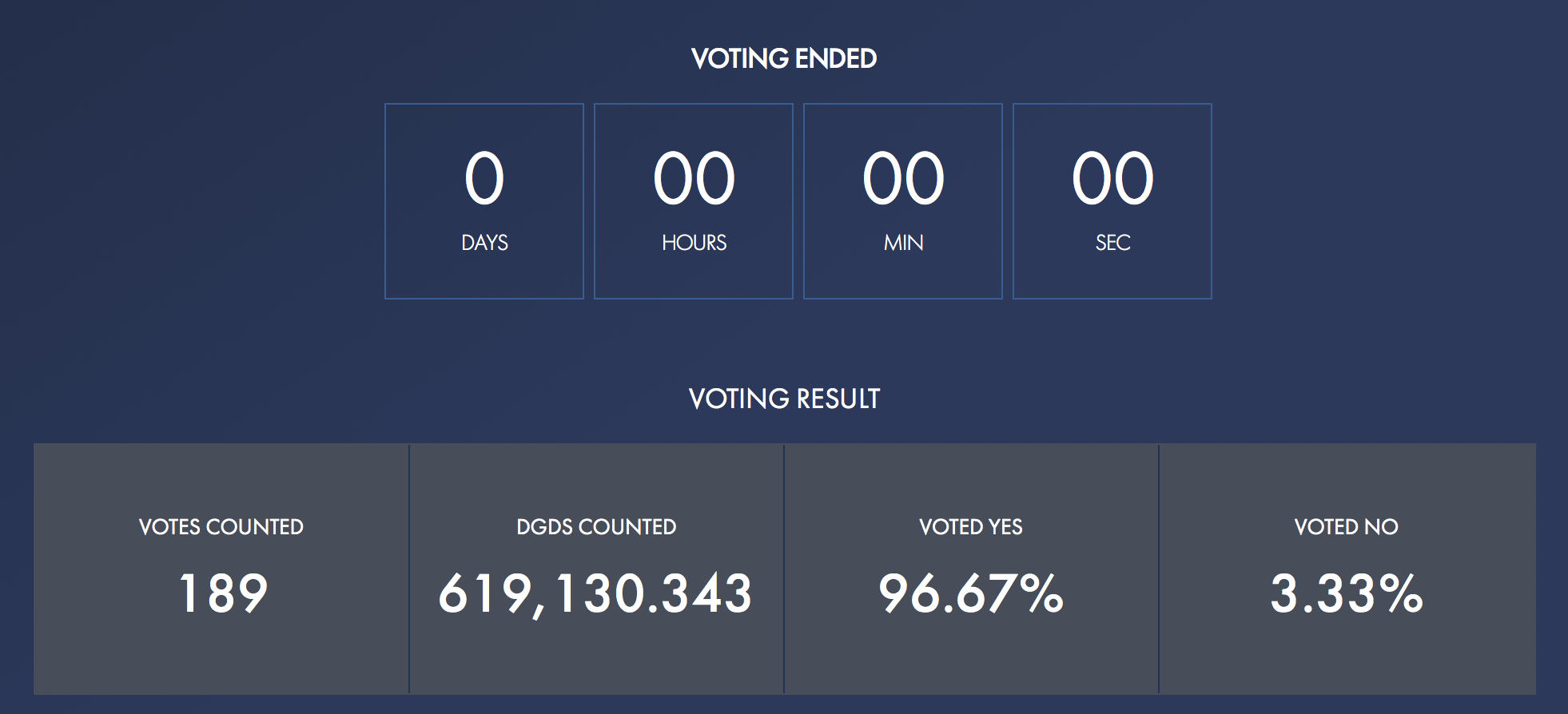Image resolution: width=1568 pixels, height=714 pixels.
Task: Select the SEC countdown box
Action: click(x=1112, y=201)
